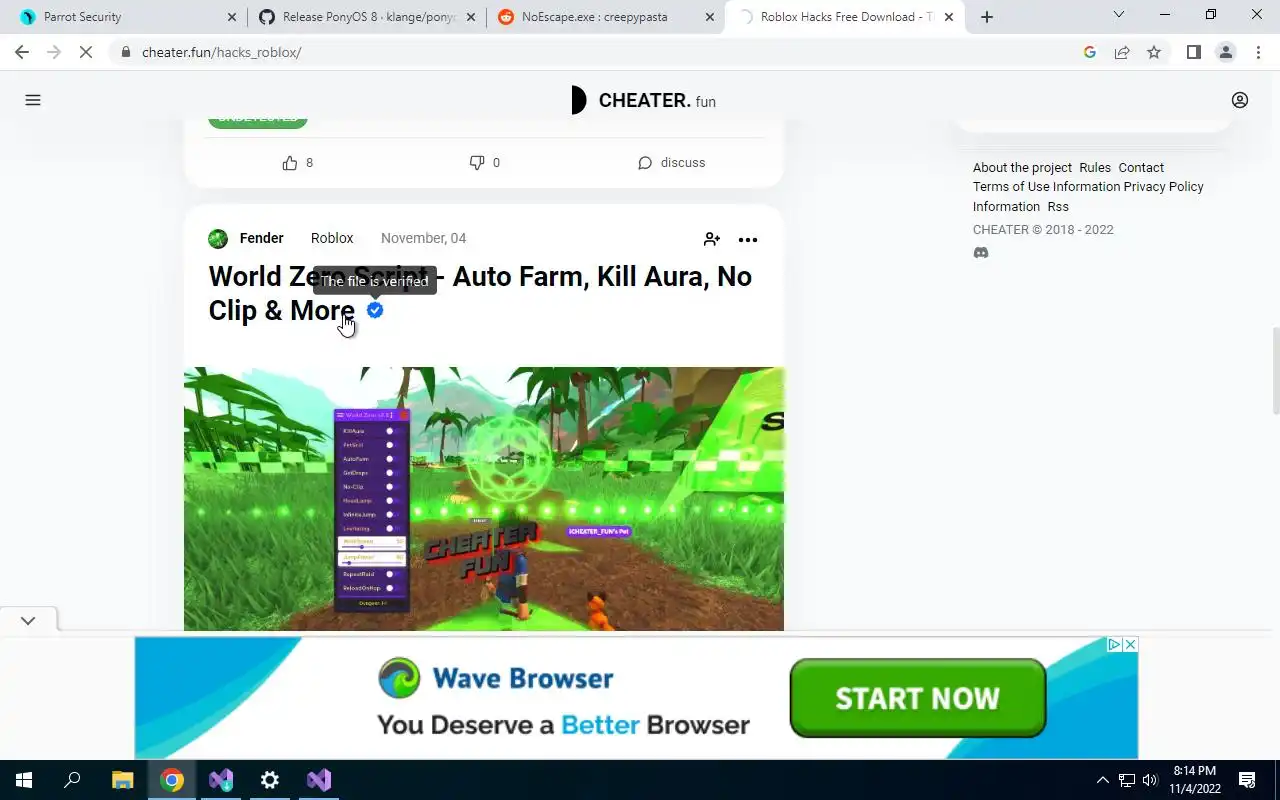The height and width of the screenshot is (800, 1280).
Task: Show hidden system tray icons
Action: pos(1103,780)
